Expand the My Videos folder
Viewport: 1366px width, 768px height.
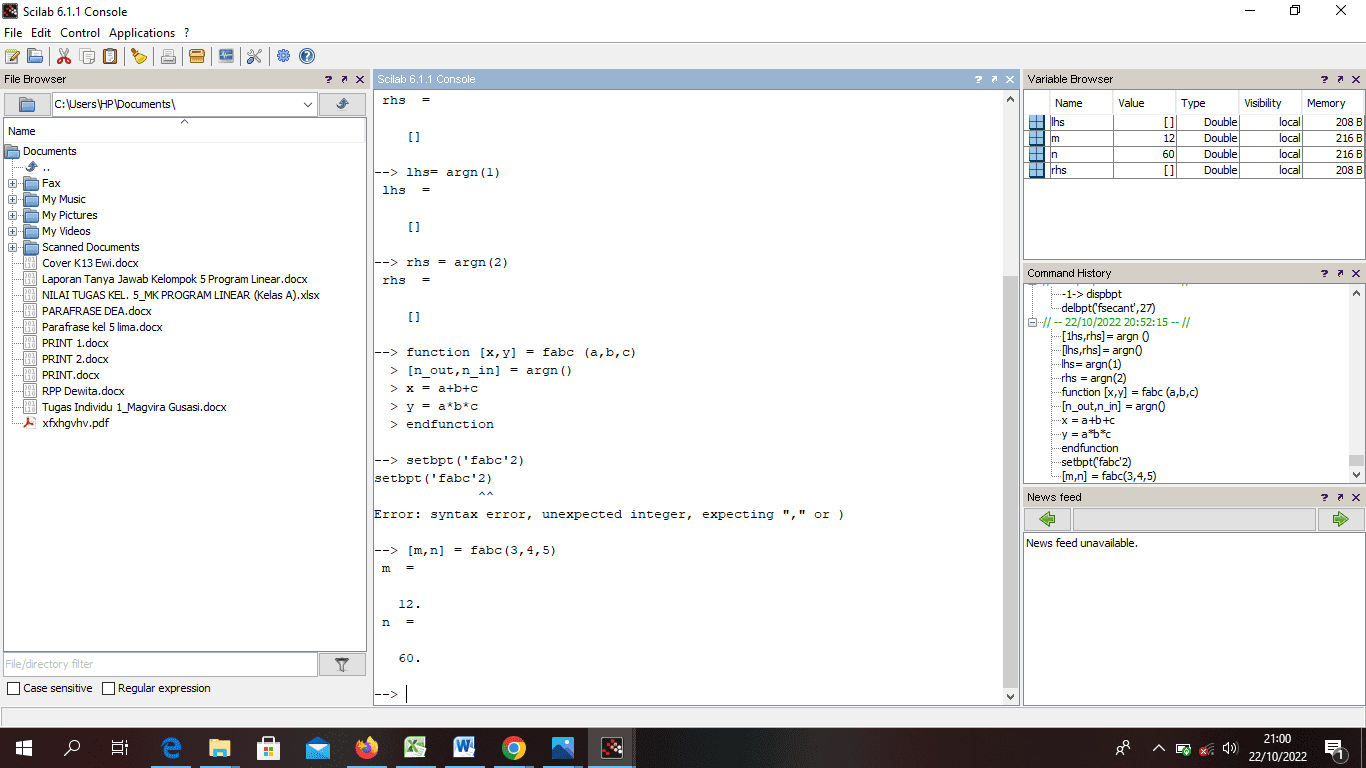click(x=12, y=231)
